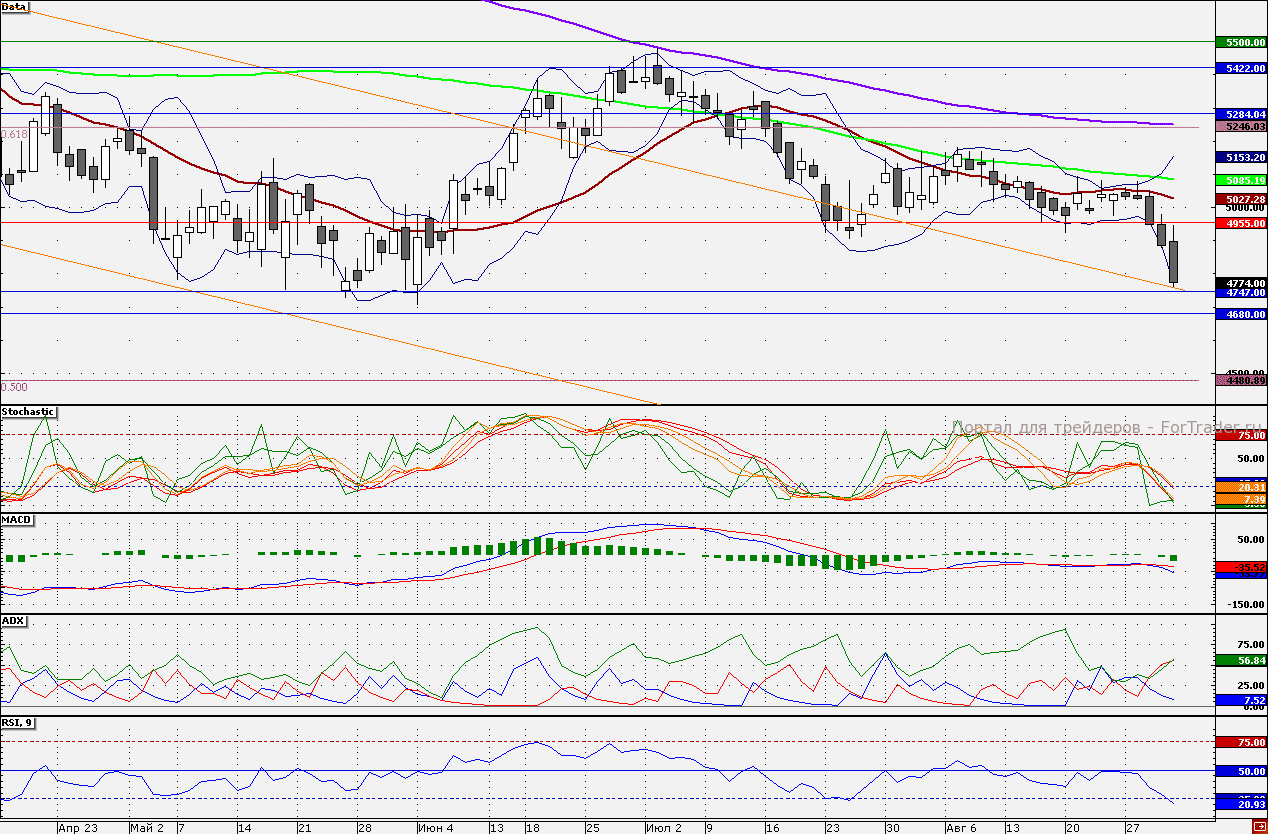1268x834 pixels.
Task: Click the red 4955.00 price level tag
Action: point(1240,224)
